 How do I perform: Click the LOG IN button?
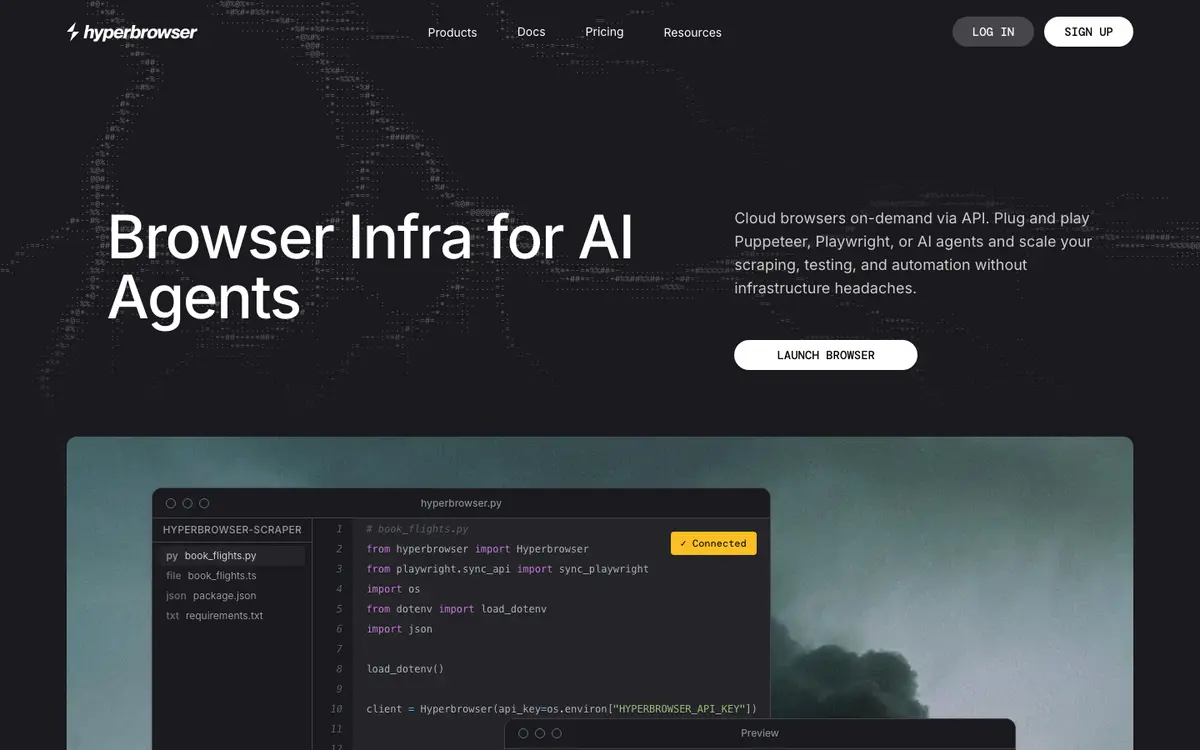pos(993,32)
